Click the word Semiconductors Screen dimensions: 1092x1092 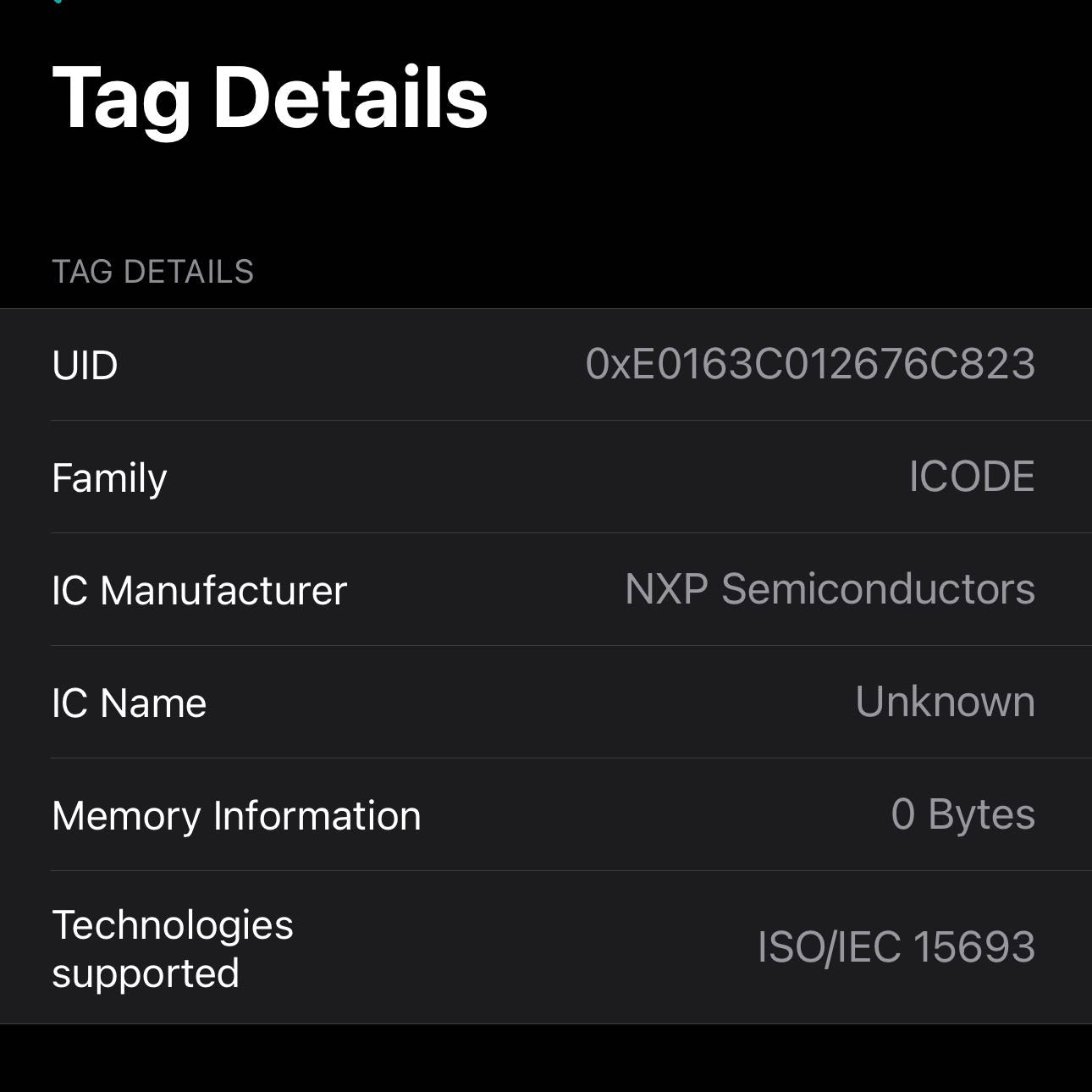pyautogui.click(x=878, y=589)
